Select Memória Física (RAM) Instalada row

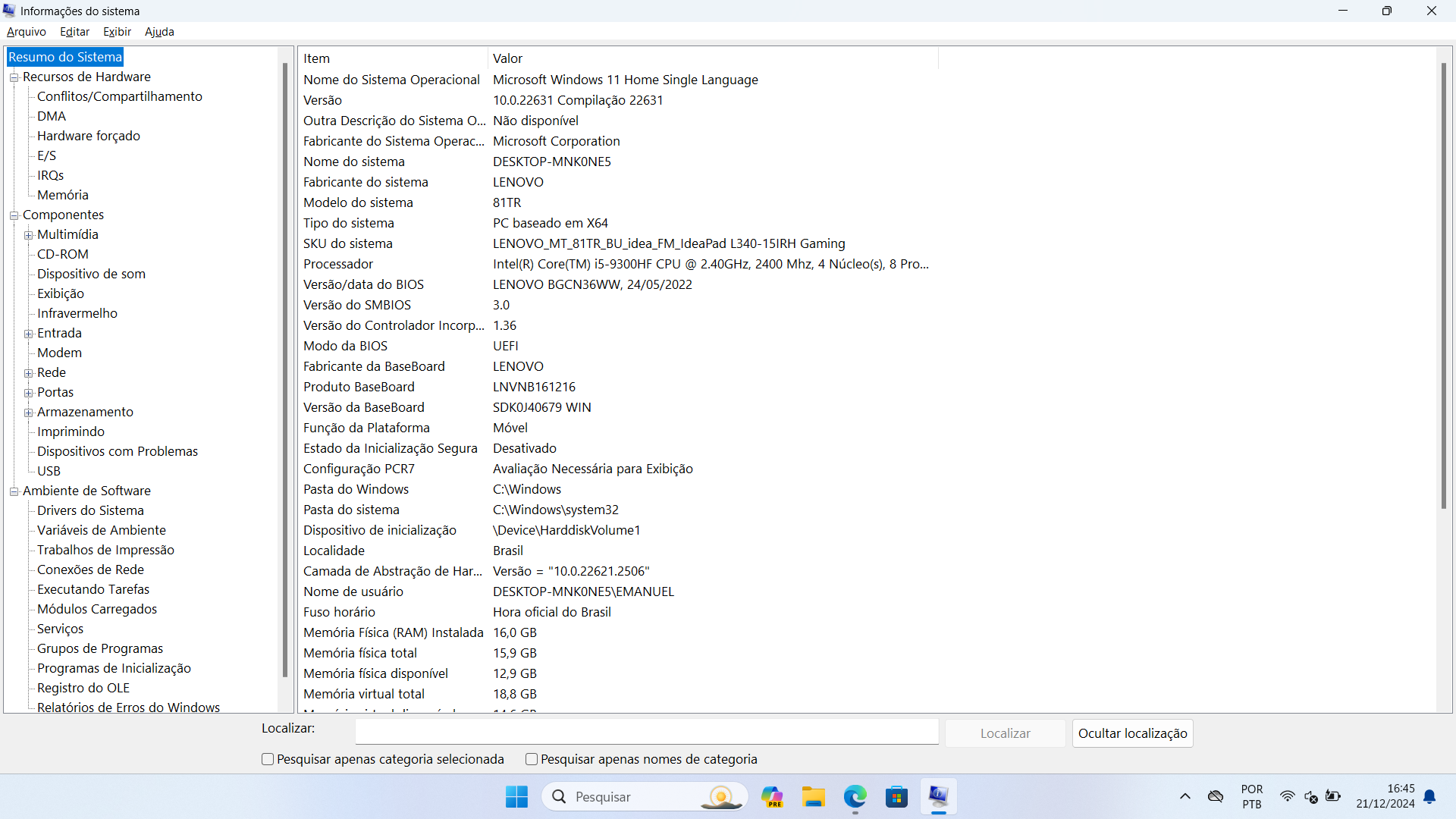(618, 632)
